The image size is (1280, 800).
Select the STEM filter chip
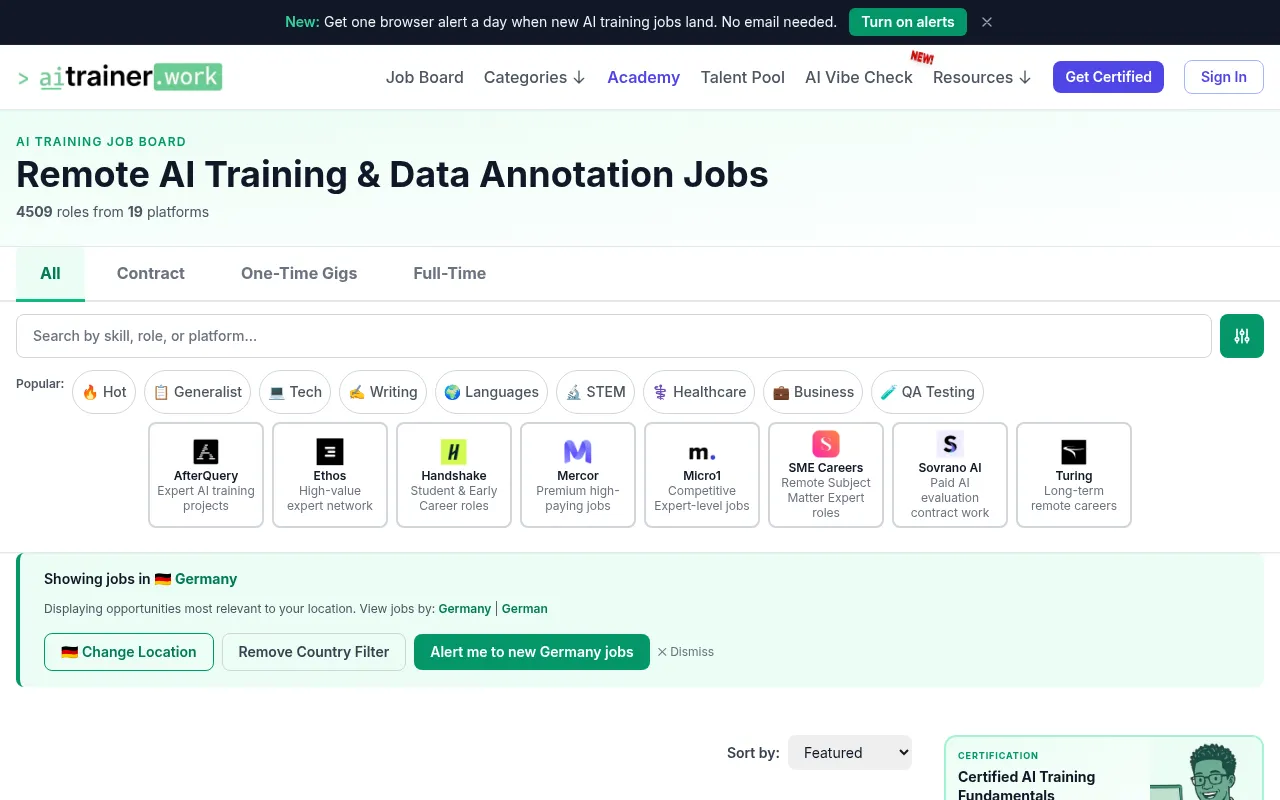tap(595, 392)
